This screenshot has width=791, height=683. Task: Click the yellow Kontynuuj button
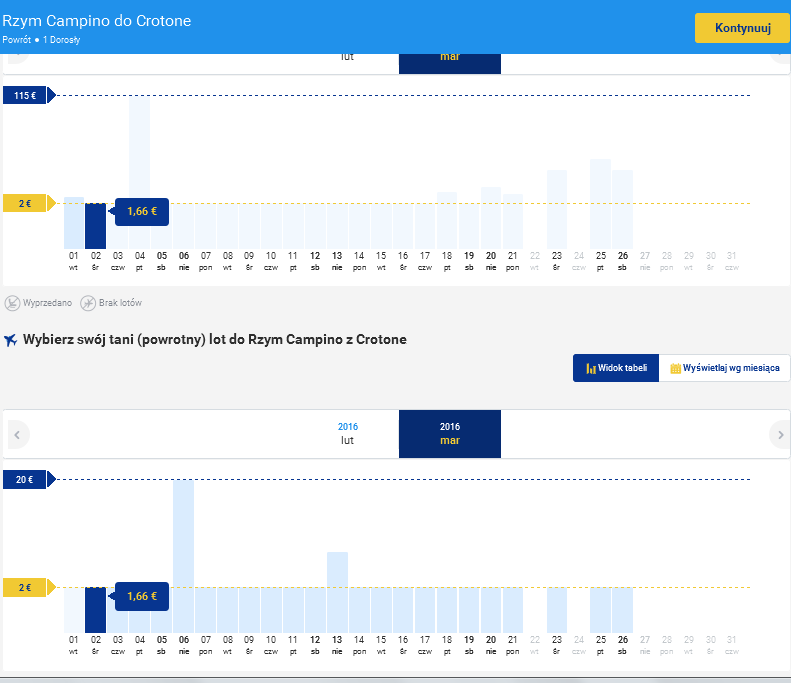pyautogui.click(x=742, y=28)
